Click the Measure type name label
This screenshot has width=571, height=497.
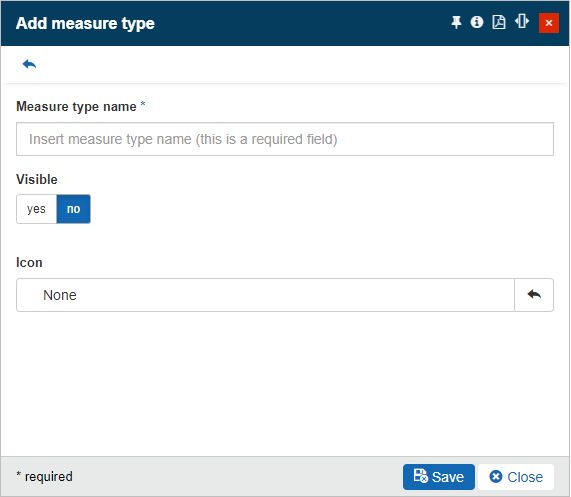tap(76, 107)
